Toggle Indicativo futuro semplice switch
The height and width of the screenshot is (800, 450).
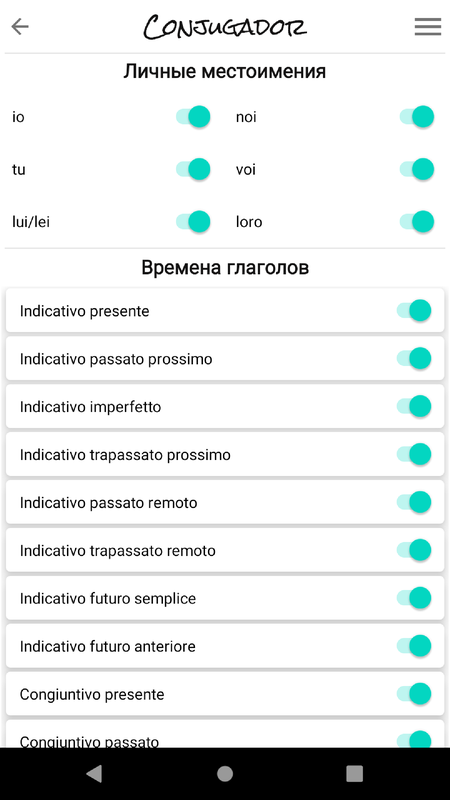pyautogui.click(x=414, y=597)
